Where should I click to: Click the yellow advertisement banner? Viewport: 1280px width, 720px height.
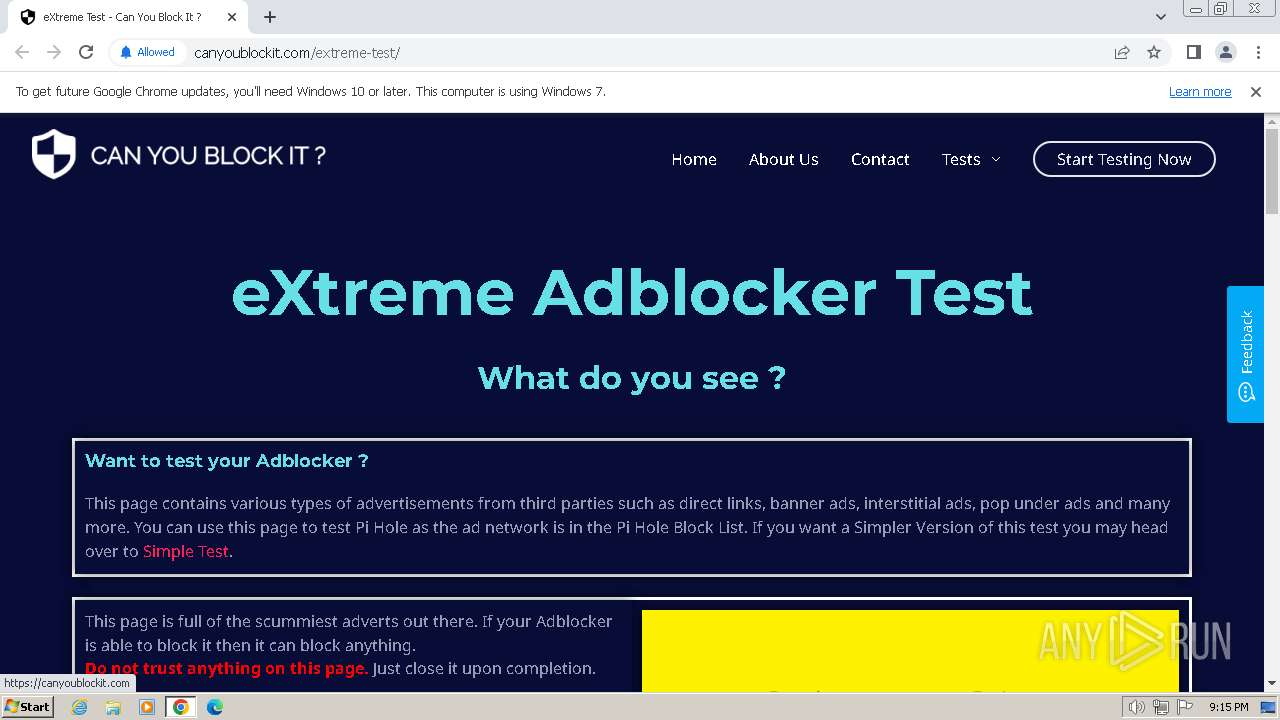tap(910, 651)
